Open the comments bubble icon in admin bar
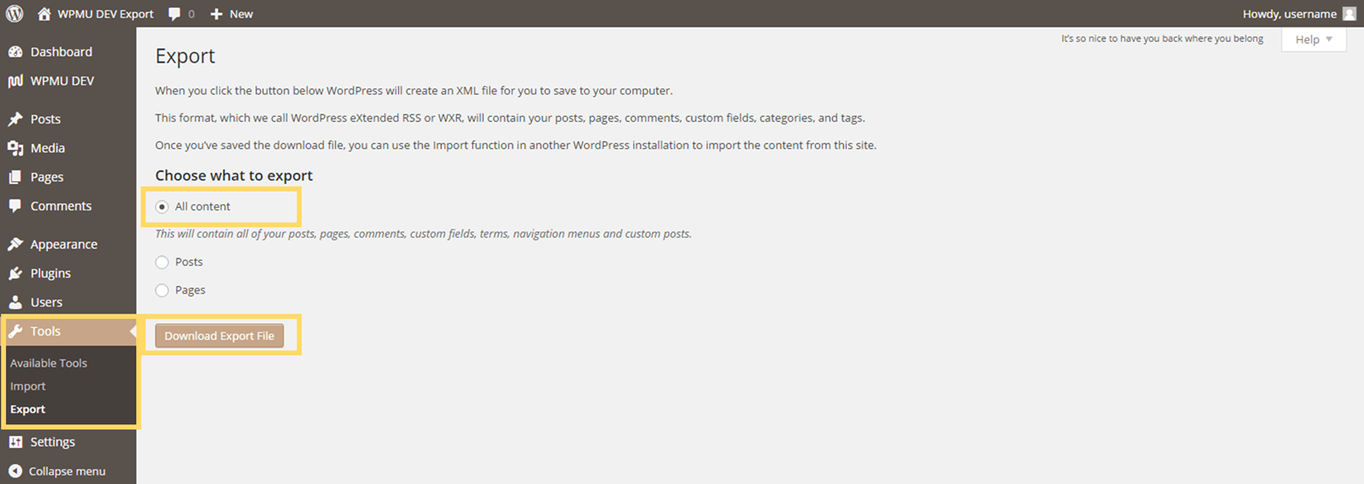Screen dimensions: 1364x484 [176, 14]
